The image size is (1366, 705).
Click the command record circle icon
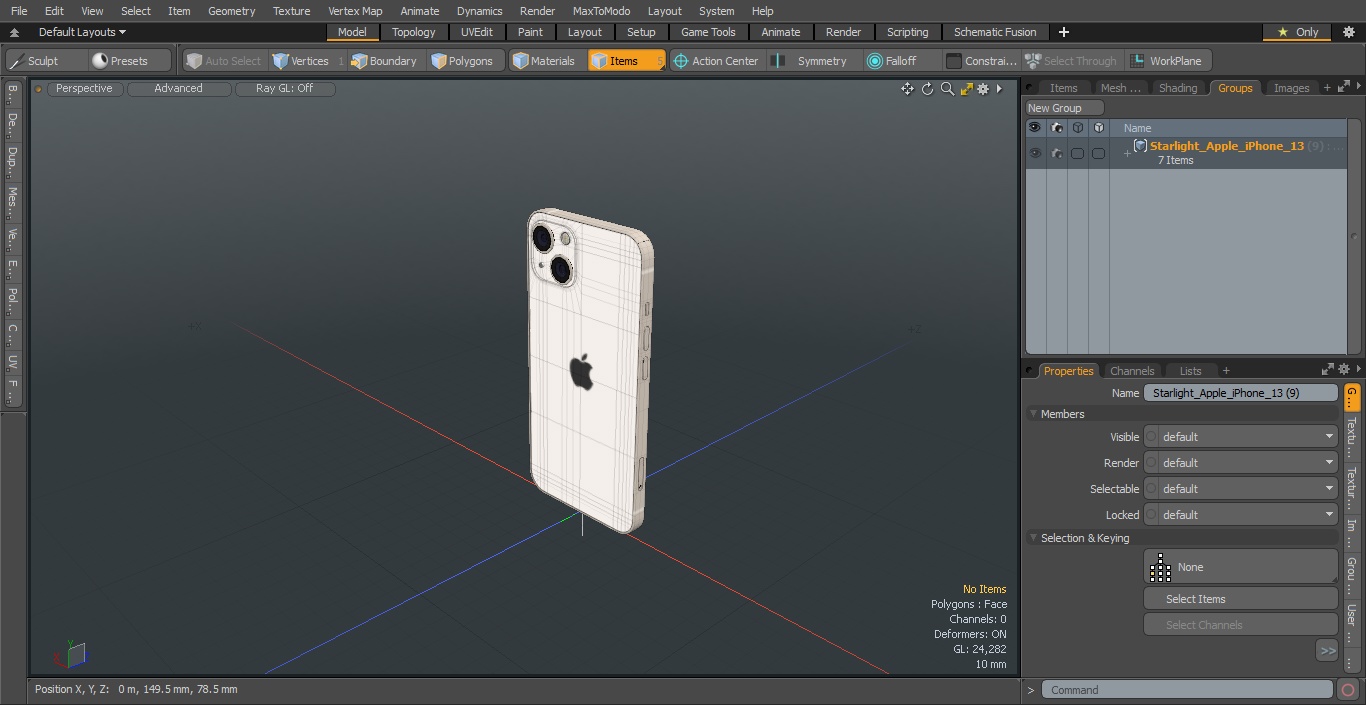[1348, 690]
